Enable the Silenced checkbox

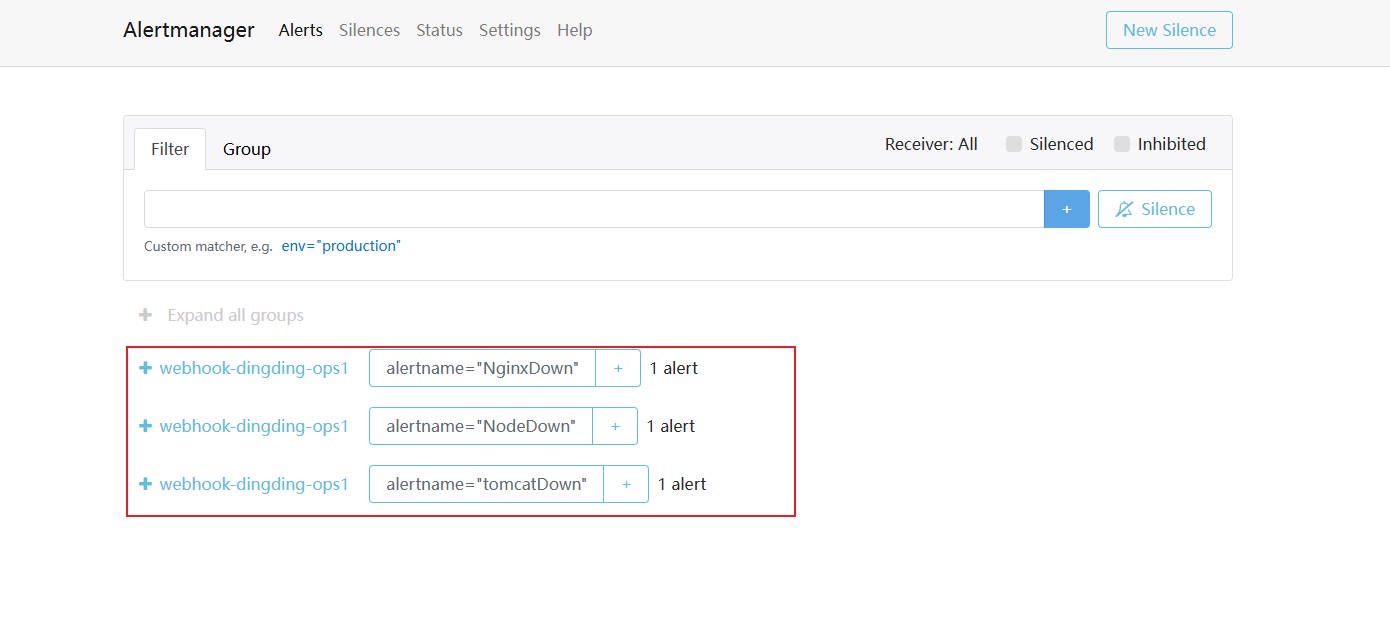(x=1014, y=144)
